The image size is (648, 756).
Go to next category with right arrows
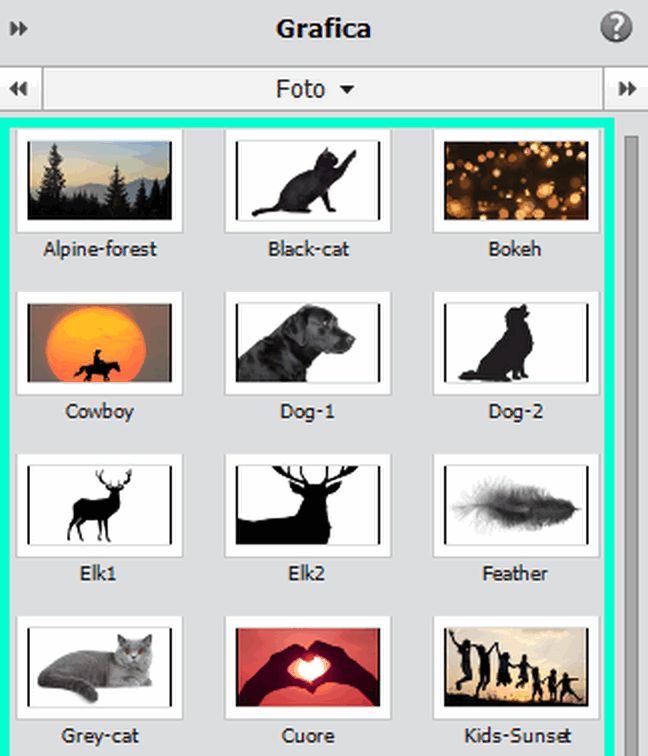tap(627, 89)
